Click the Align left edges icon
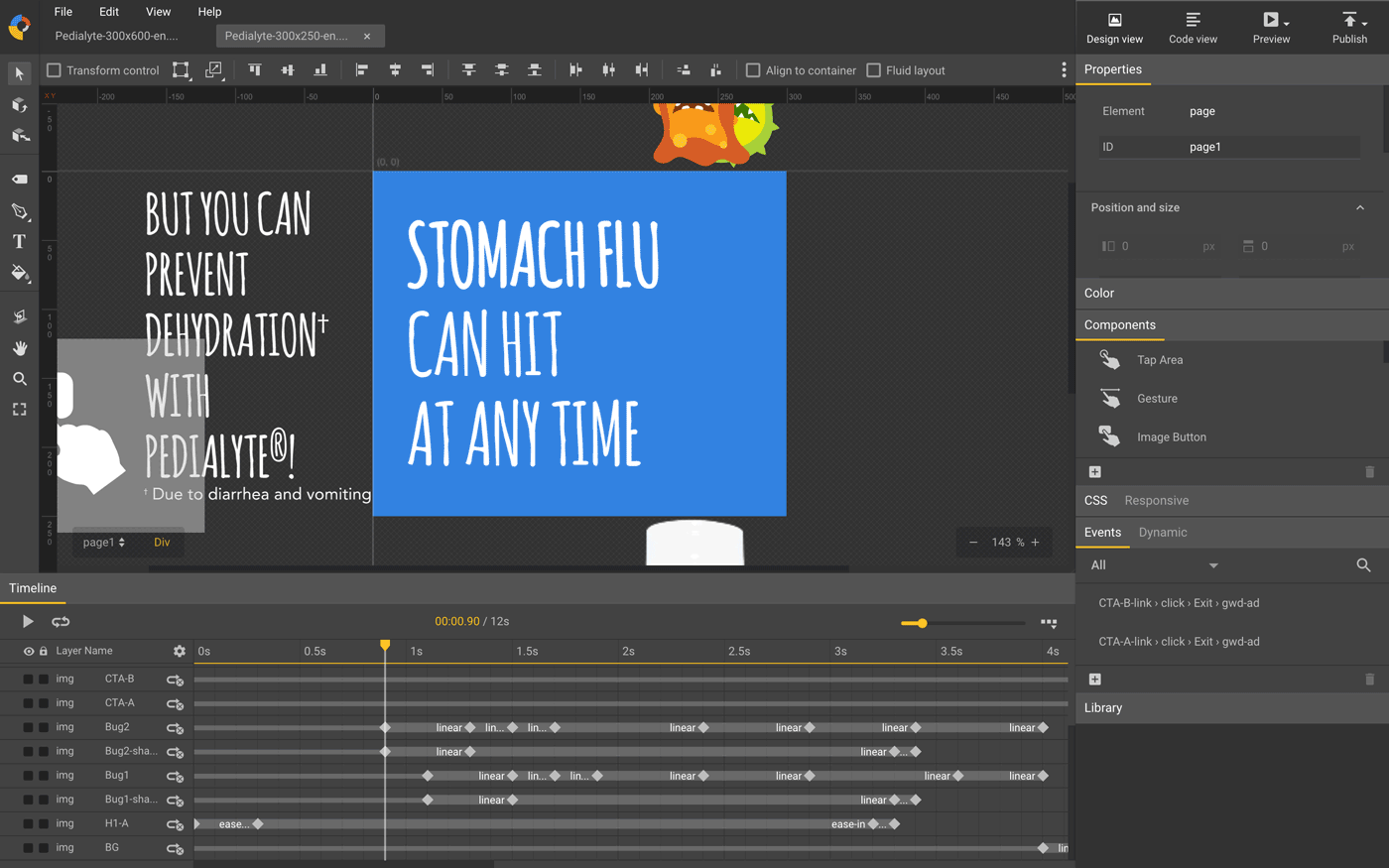The image size is (1389, 868). click(362, 70)
